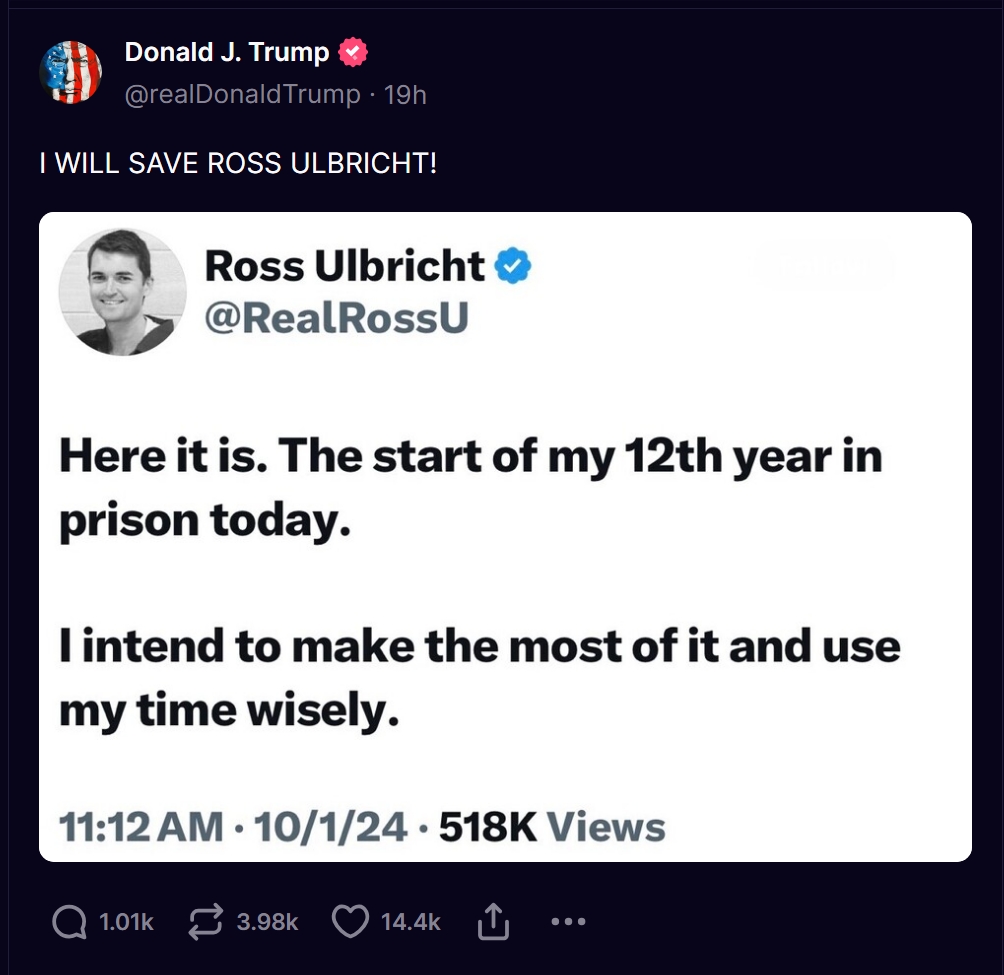Click the share upload icon
Screen dimensions: 1004x975
click(493, 923)
